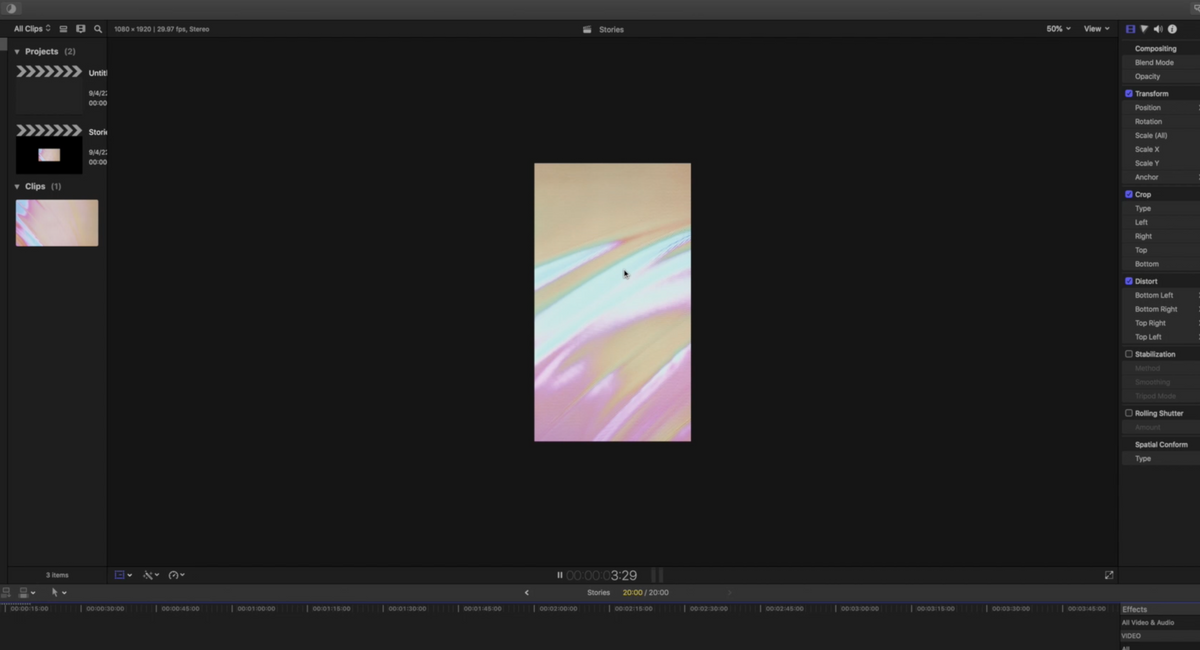Open the Video inspector tab icon
The width and height of the screenshot is (1200, 650).
click(x=1130, y=29)
